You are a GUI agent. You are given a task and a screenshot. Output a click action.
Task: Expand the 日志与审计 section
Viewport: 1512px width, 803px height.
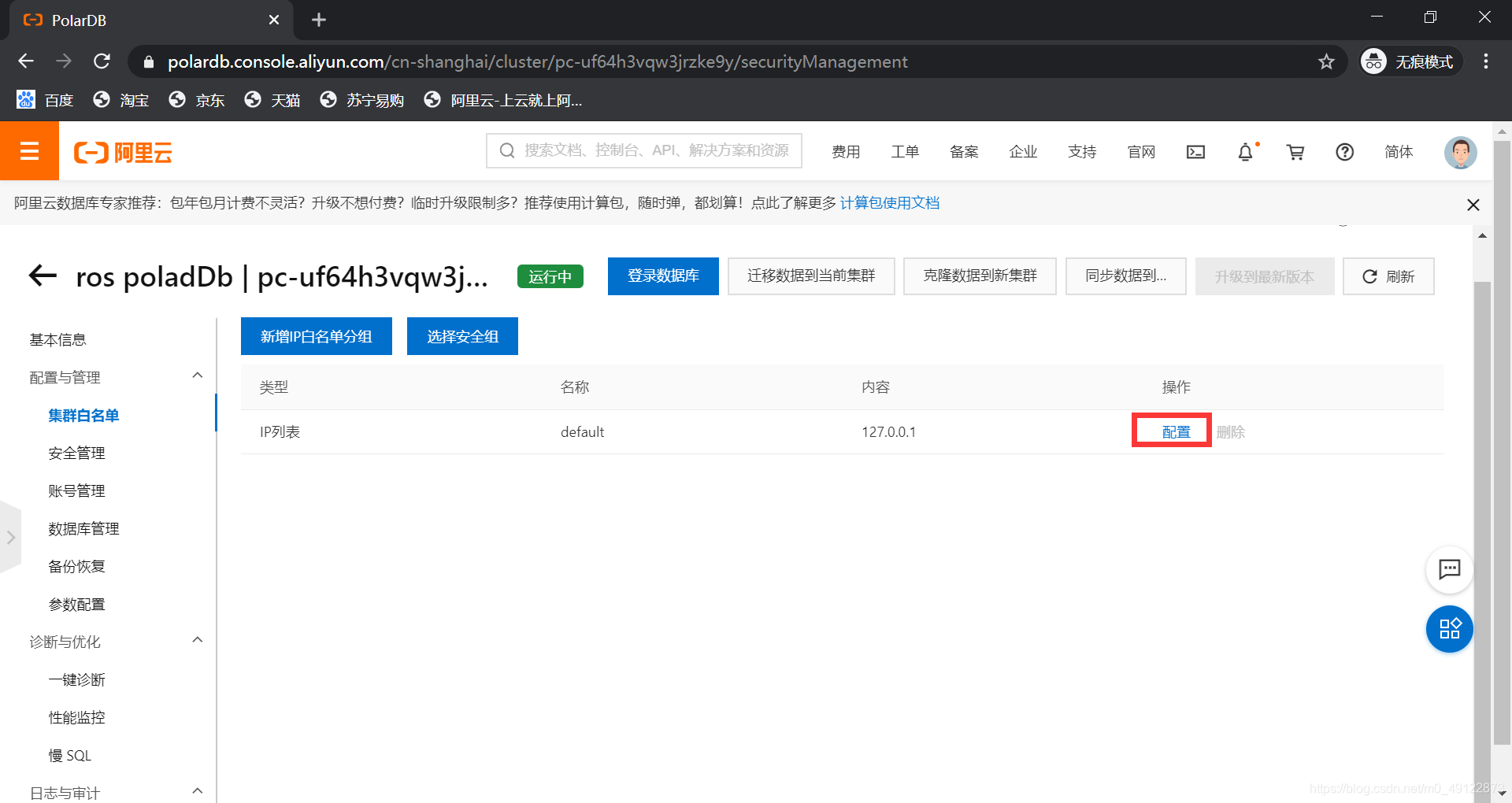click(198, 791)
